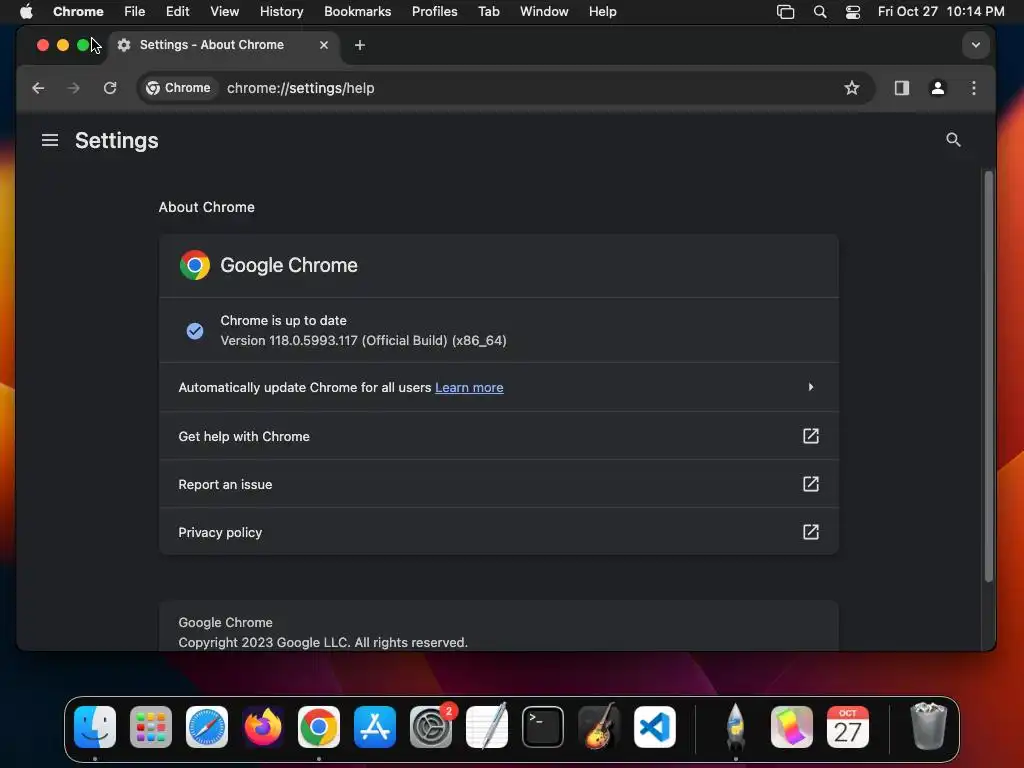
Task: Open the Privacy policy link
Action: (x=499, y=532)
